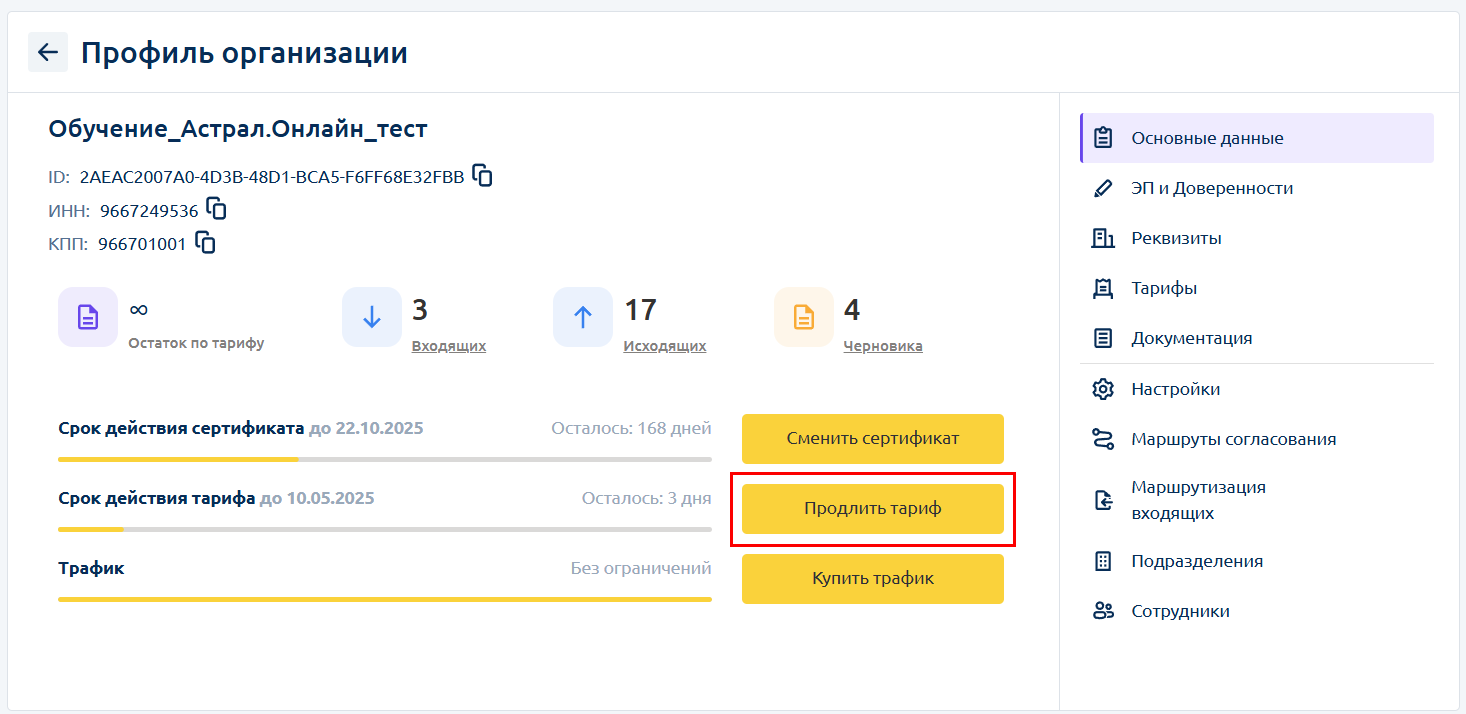Click the icon beside Маршрутизация входящих
1466x714 pixels.
tap(1103, 500)
